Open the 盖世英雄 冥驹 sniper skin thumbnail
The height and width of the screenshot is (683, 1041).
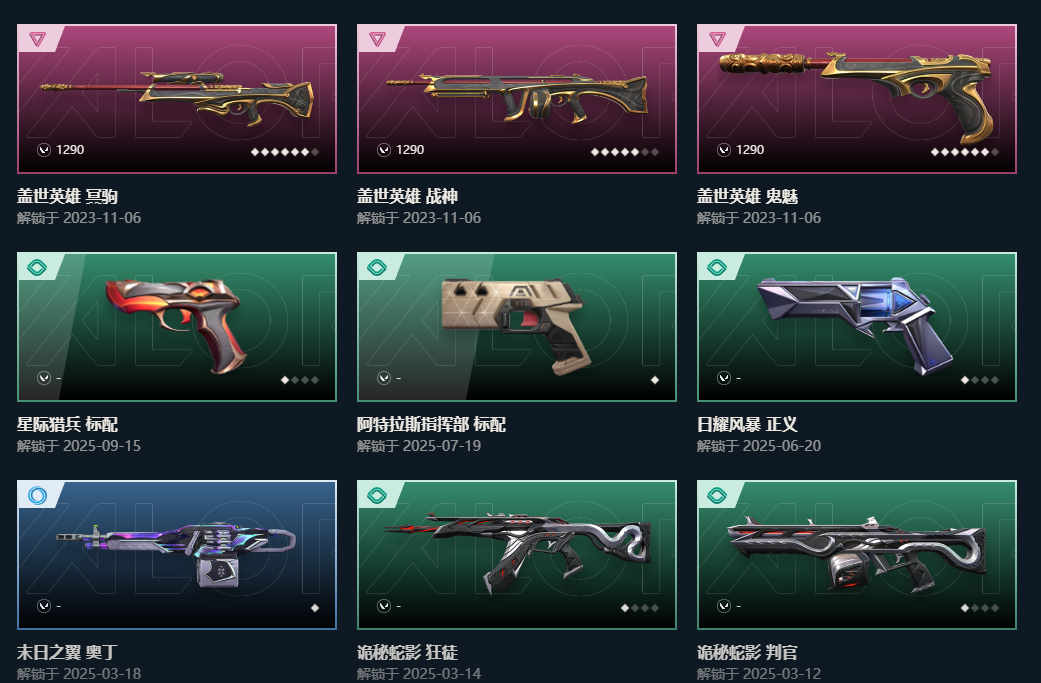point(177,99)
